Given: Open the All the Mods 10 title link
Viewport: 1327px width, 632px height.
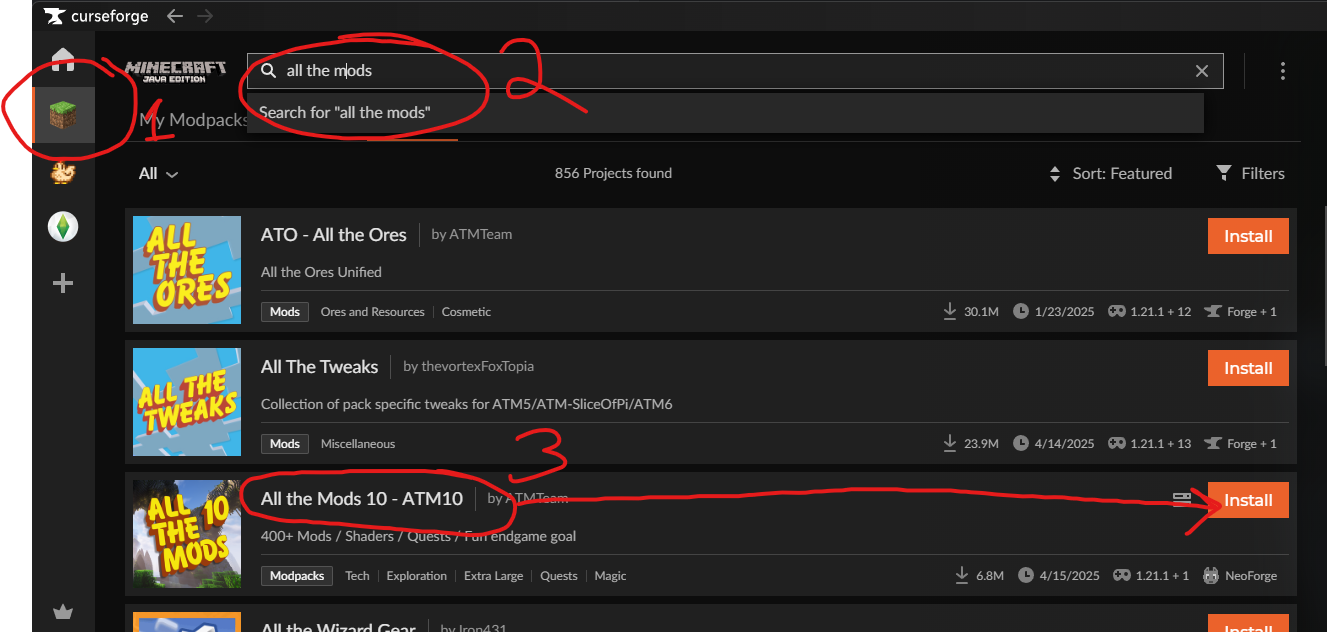Looking at the screenshot, I should pyautogui.click(x=362, y=498).
